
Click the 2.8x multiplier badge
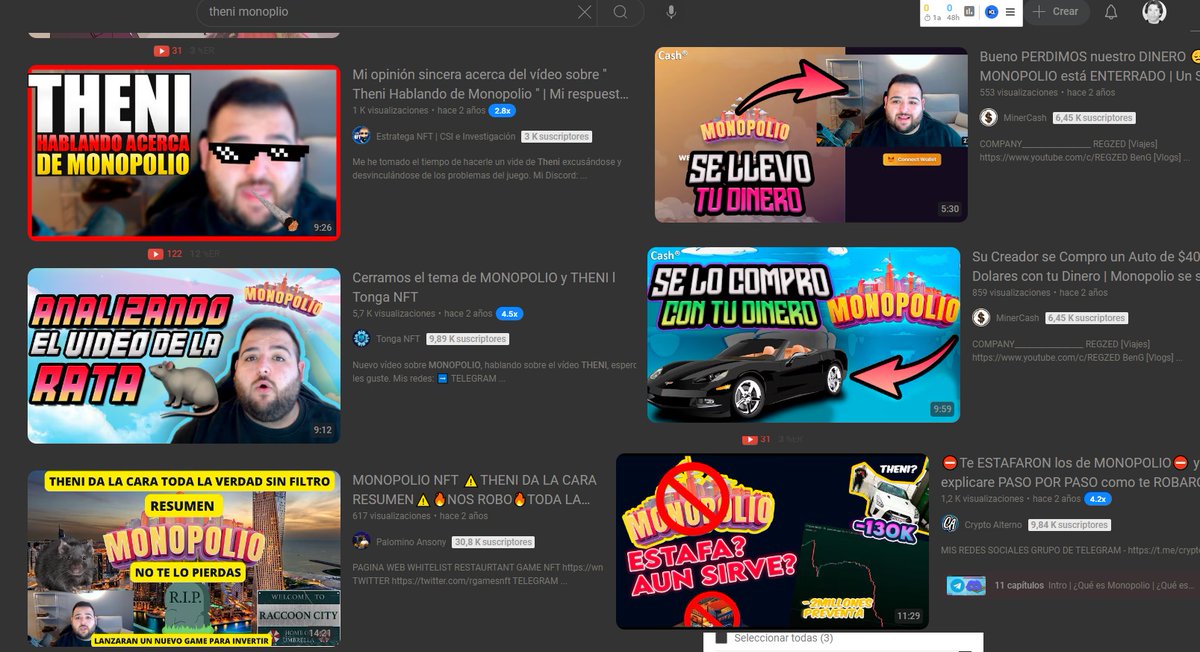coord(502,111)
